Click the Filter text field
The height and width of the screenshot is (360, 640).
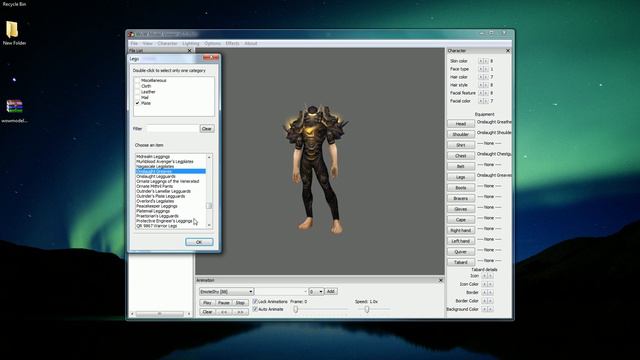[172, 129]
